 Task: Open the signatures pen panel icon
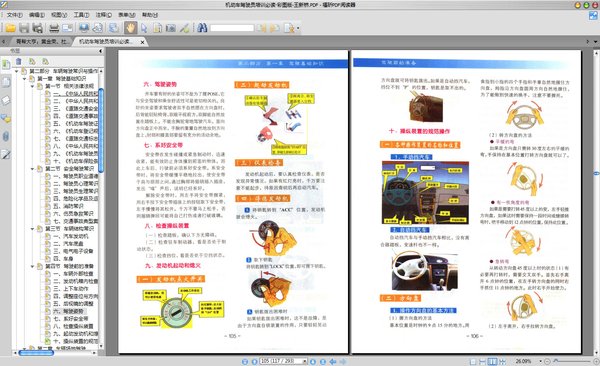click(6, 154)
